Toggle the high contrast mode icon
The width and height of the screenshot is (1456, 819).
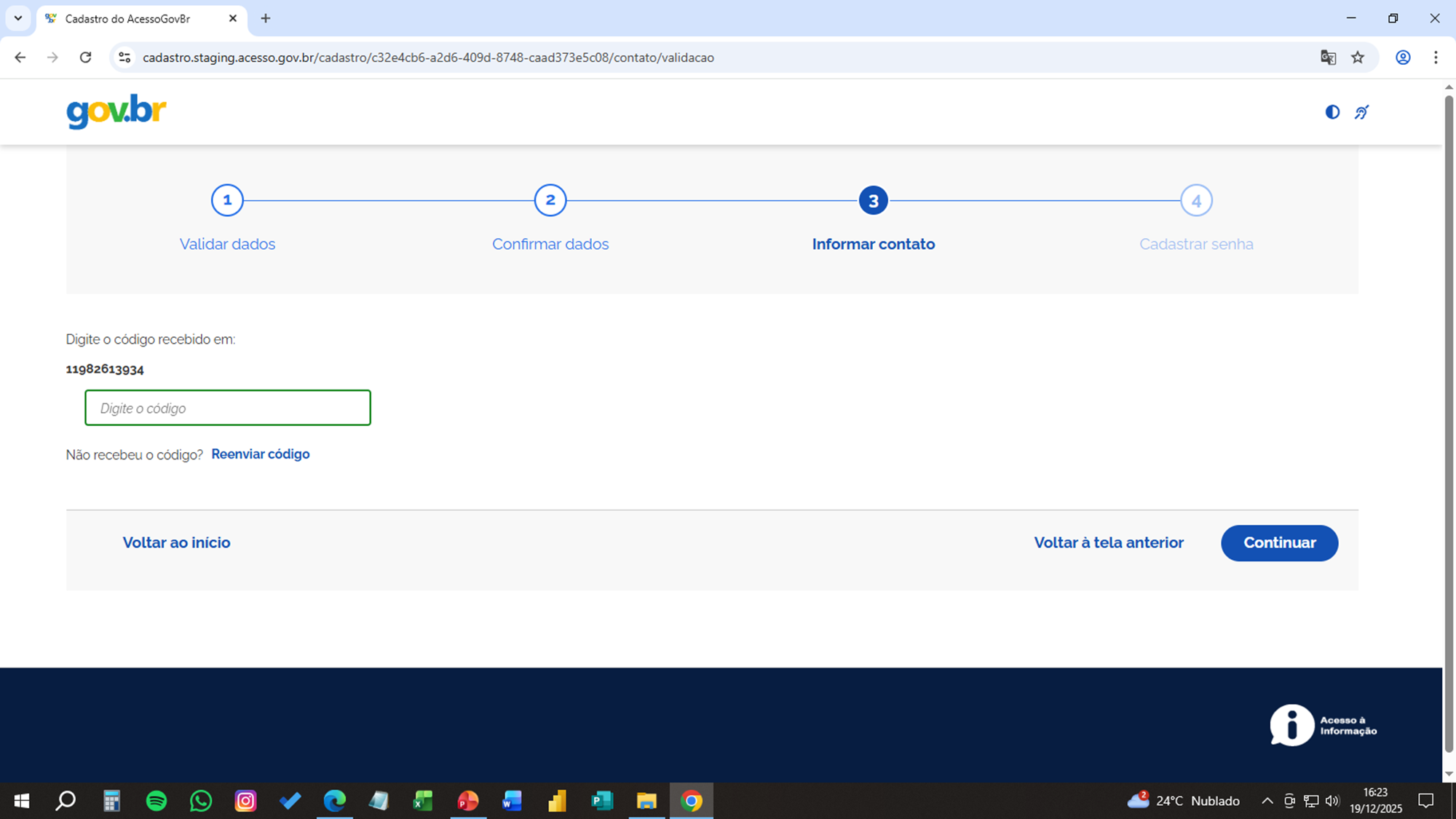tap(1332, 112)
